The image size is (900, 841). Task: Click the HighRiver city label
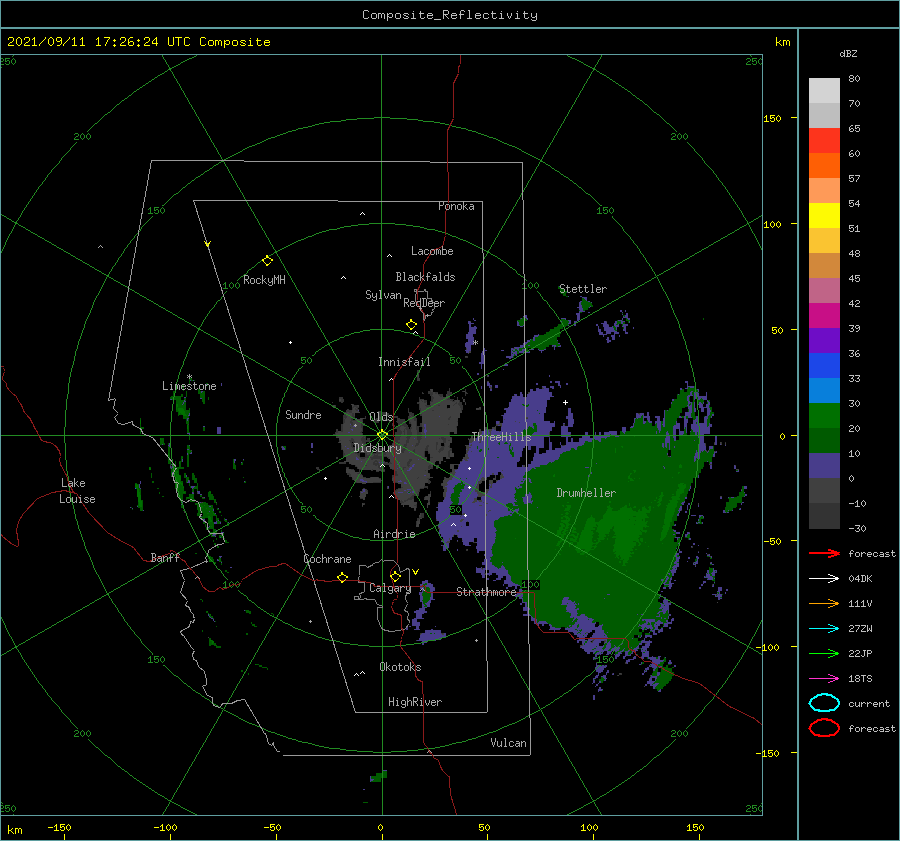pyautogui.click(x=414, y=702)
